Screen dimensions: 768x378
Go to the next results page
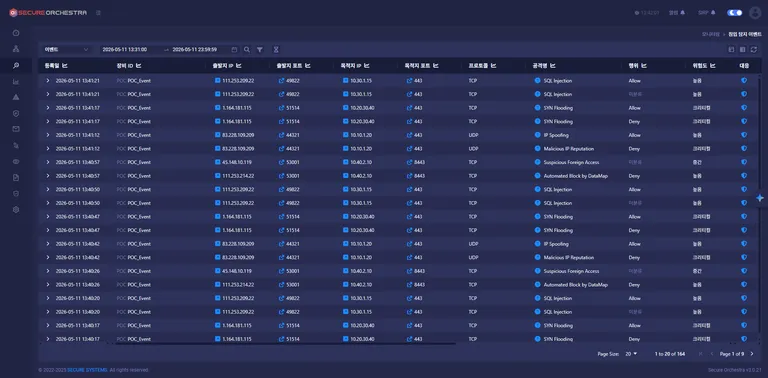coord(752,354)
